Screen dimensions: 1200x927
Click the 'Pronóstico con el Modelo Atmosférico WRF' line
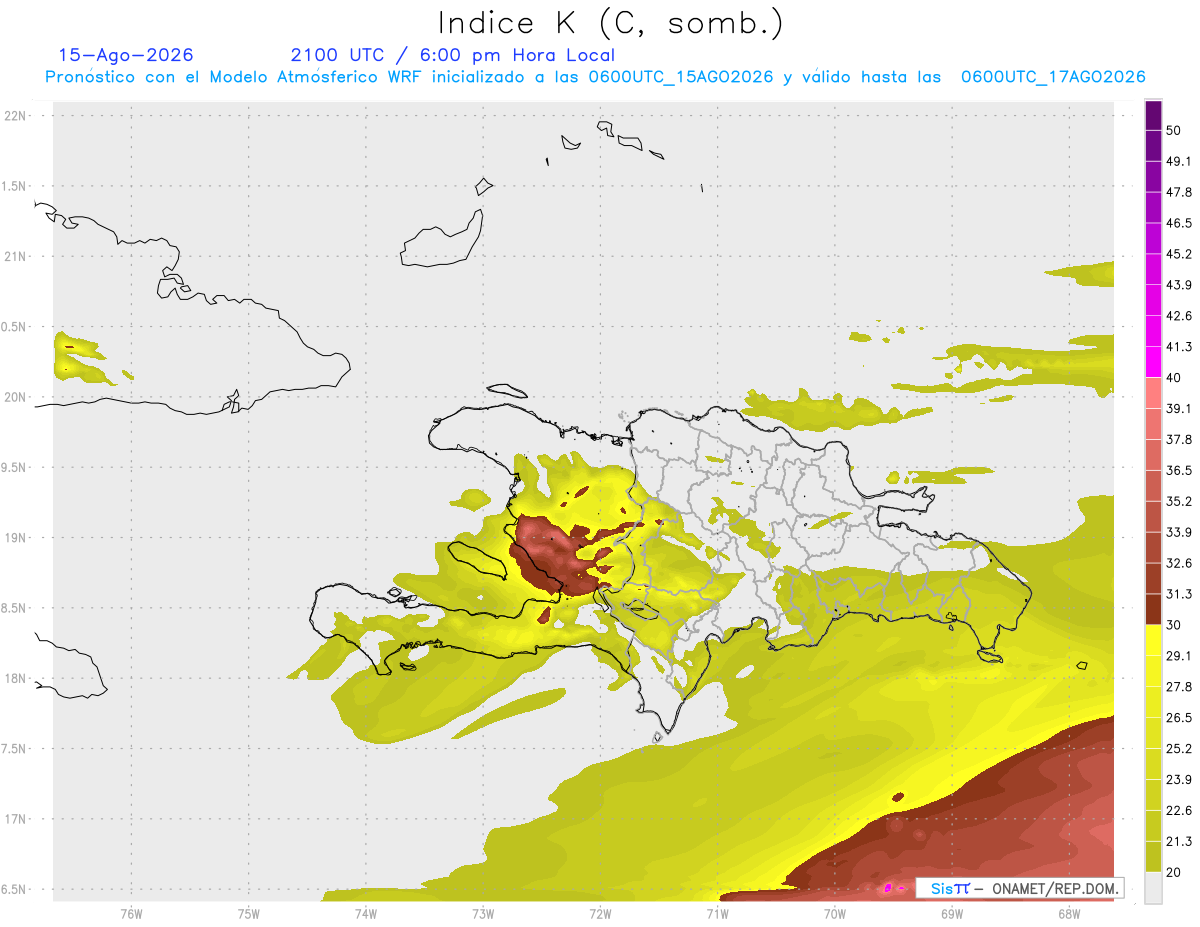tap(595, 77)
